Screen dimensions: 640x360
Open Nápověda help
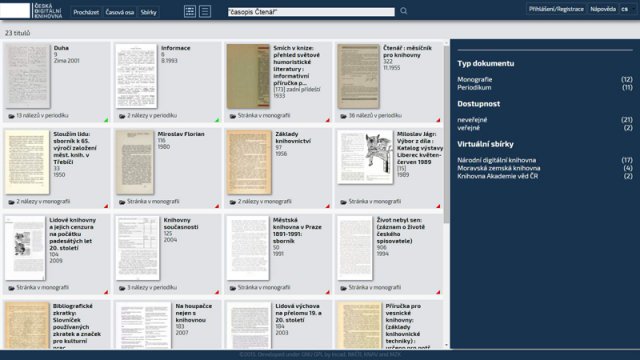tap(603, 9)
